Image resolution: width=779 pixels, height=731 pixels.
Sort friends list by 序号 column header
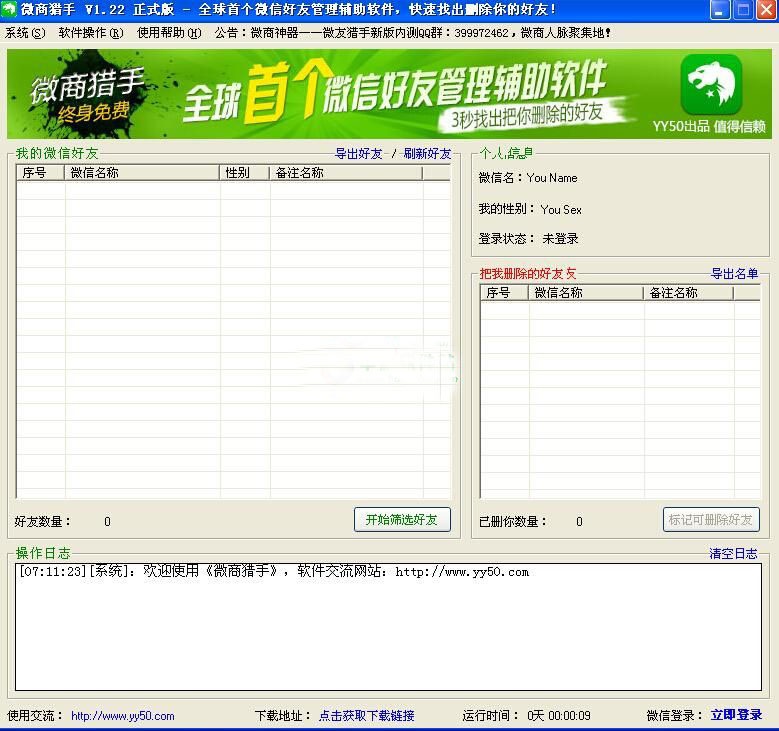41,172
